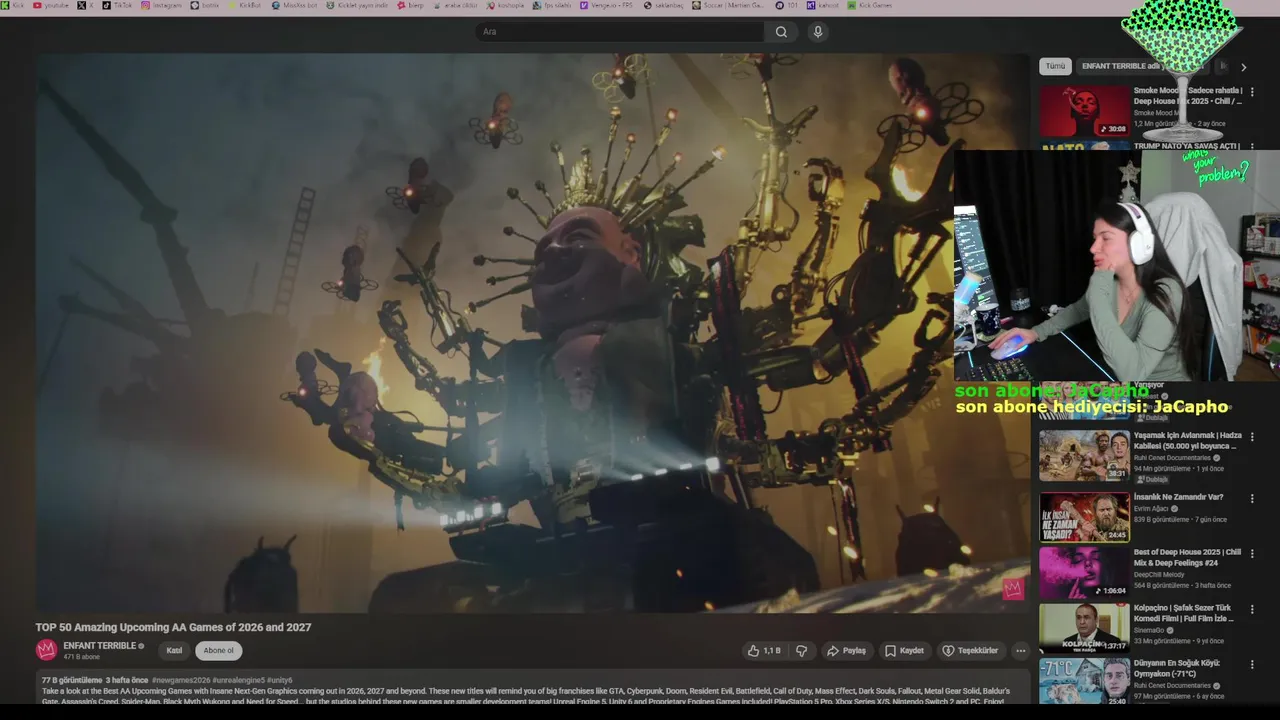Click the Kolpaçino video title text
This screenshot has height=720, width=1280.
[1184, 613]
